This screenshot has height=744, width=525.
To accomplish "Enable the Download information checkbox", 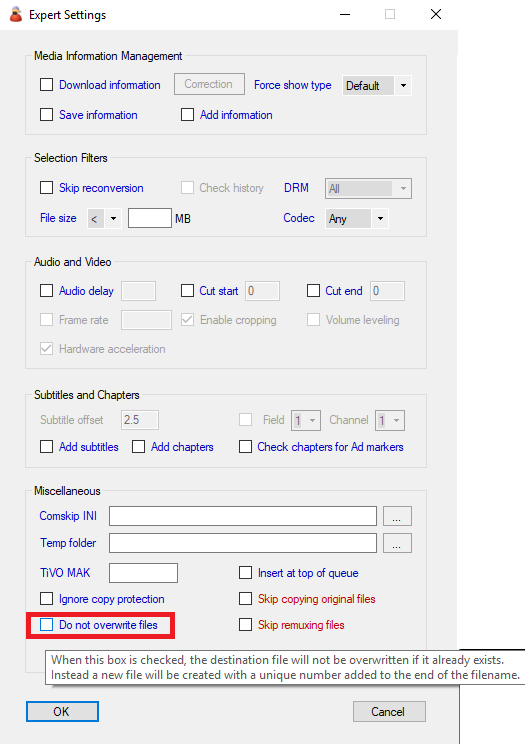I will 47,85.
